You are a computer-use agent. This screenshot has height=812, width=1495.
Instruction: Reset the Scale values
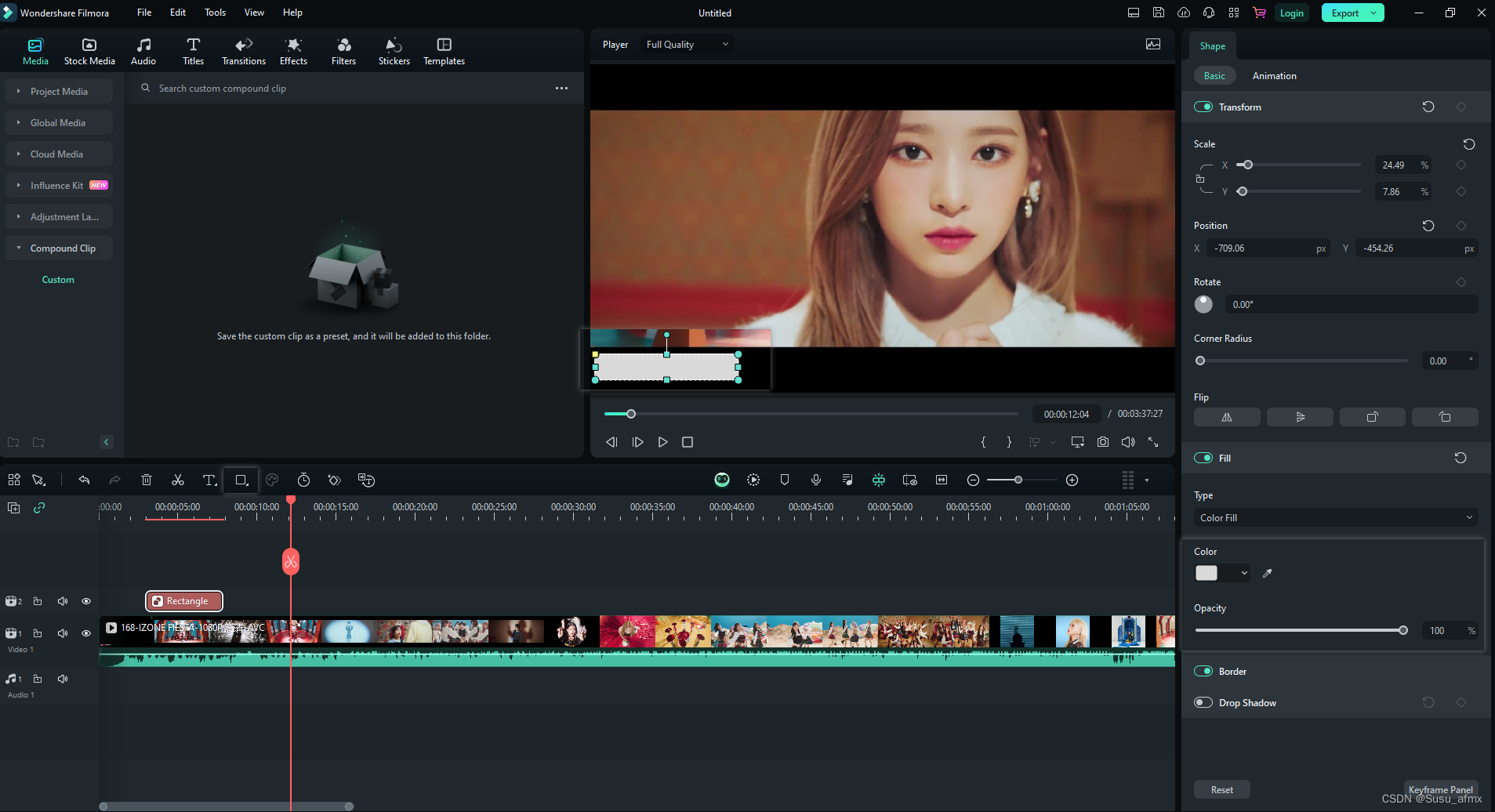(x=1469, y=144)
